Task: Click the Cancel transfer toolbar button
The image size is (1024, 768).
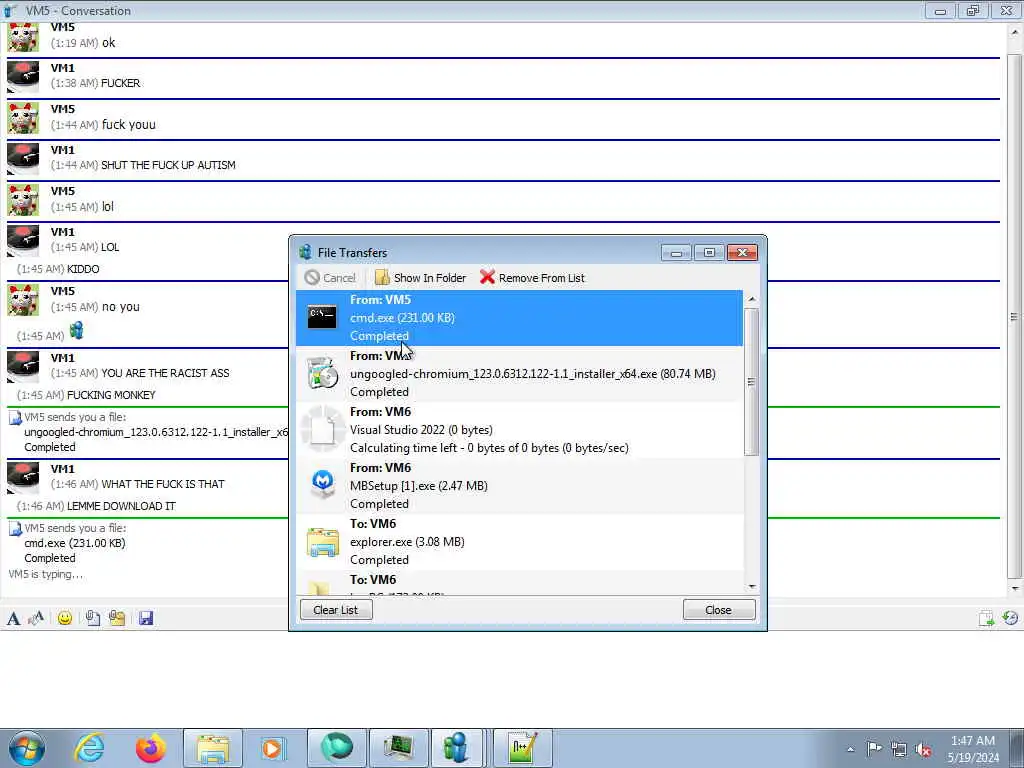Action: [x=330, y=278]
